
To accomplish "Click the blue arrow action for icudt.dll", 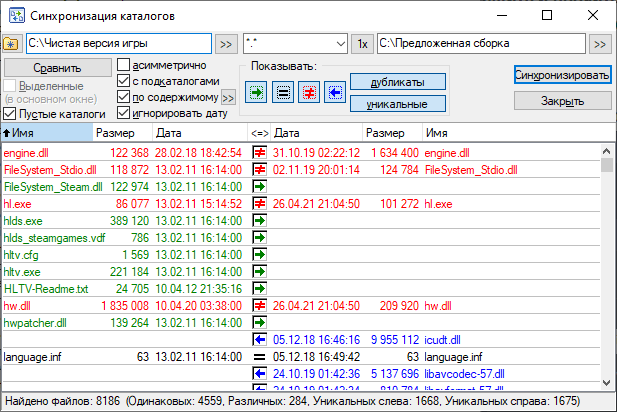I will click(x=260, y=339).
